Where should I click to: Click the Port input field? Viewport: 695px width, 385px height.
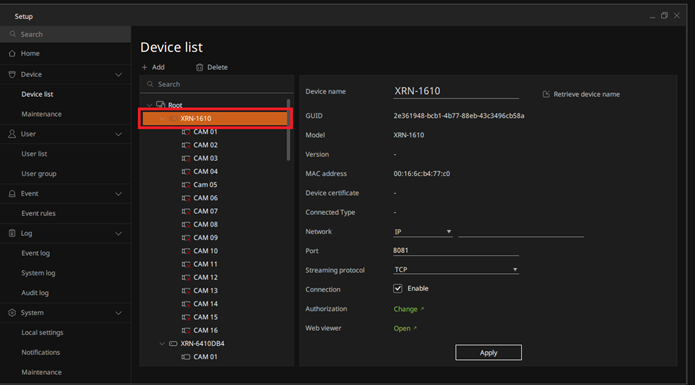pyautogui.click(x=456, y=251)
